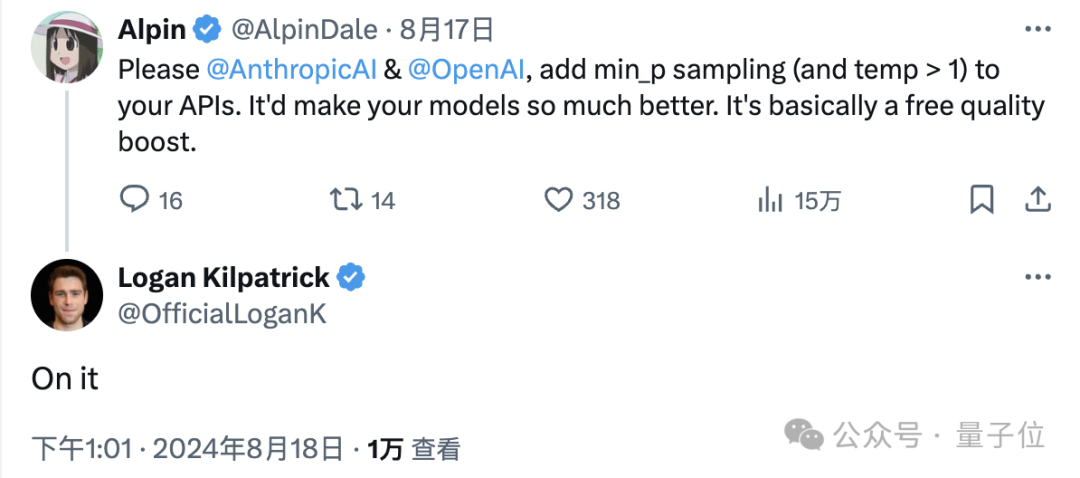This screenshot has width=1080, height=478.
Task: Click the Alpin display name
Action: 152,30
